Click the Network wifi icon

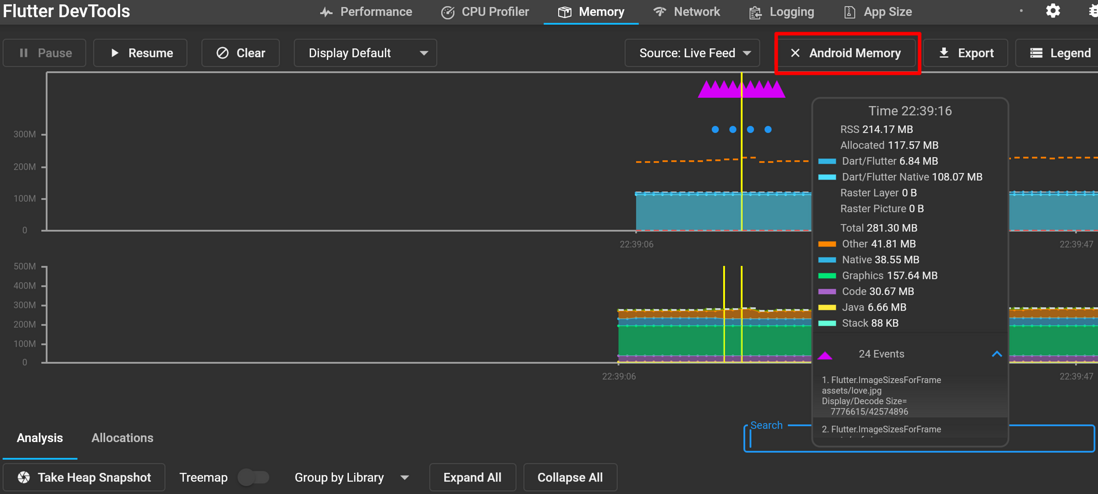coord(660,12)
